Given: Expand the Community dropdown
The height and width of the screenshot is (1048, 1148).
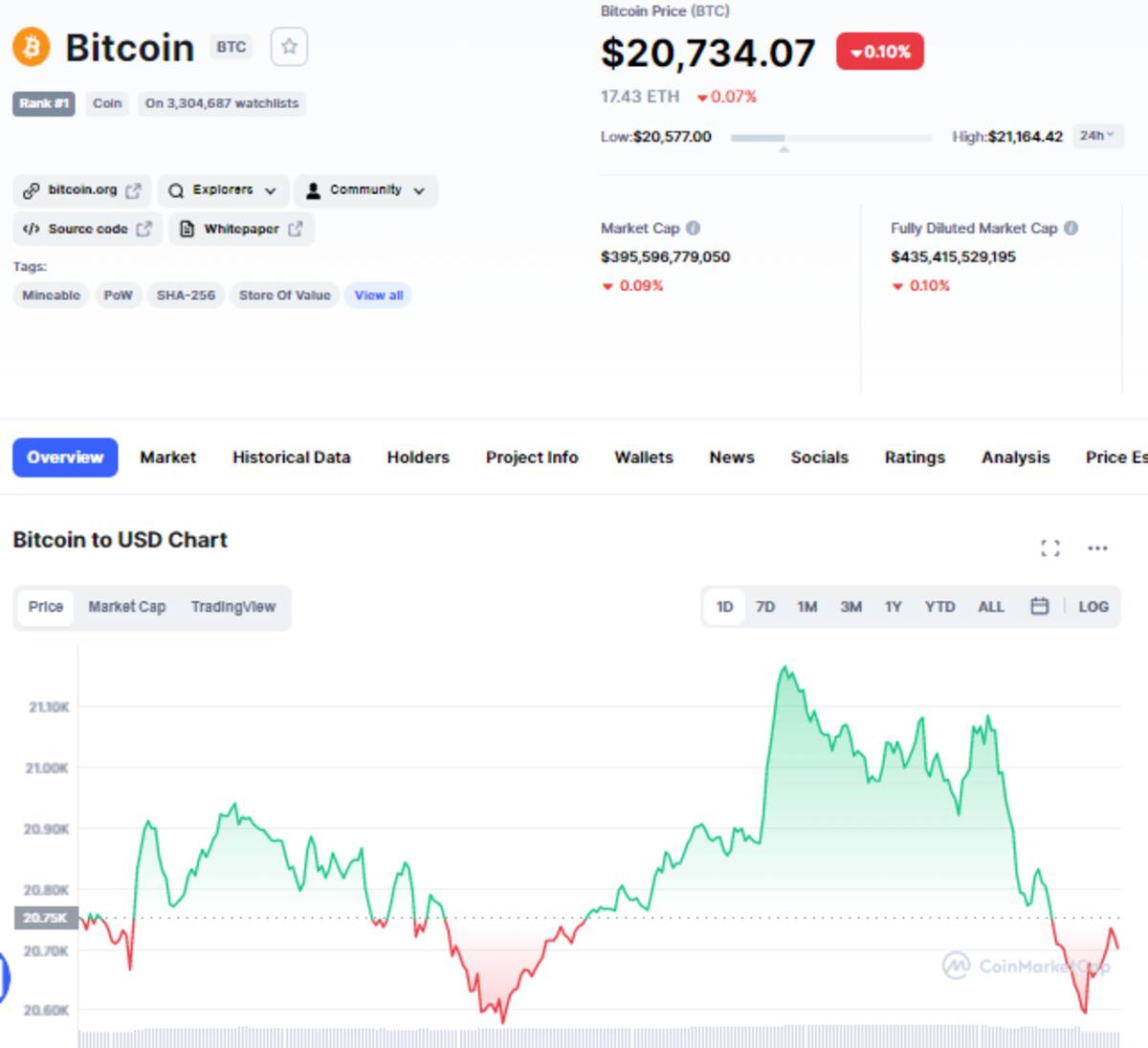Looking at the screenshot, I should pos(365,190).
